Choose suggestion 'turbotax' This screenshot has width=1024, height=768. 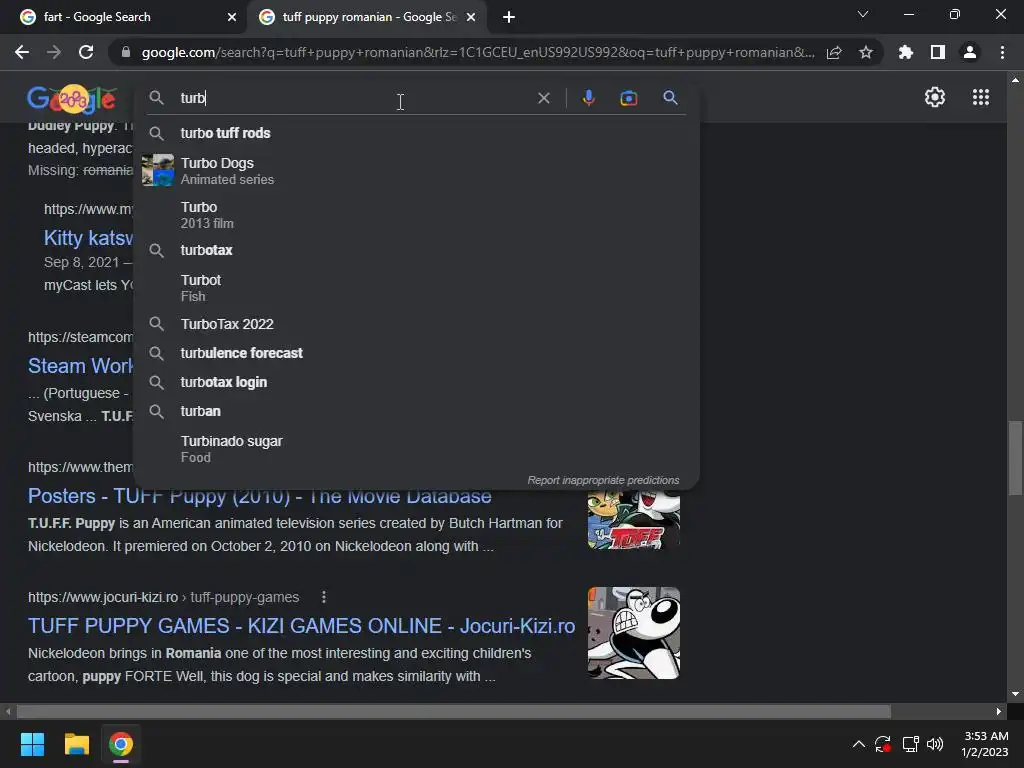(416, 250)
